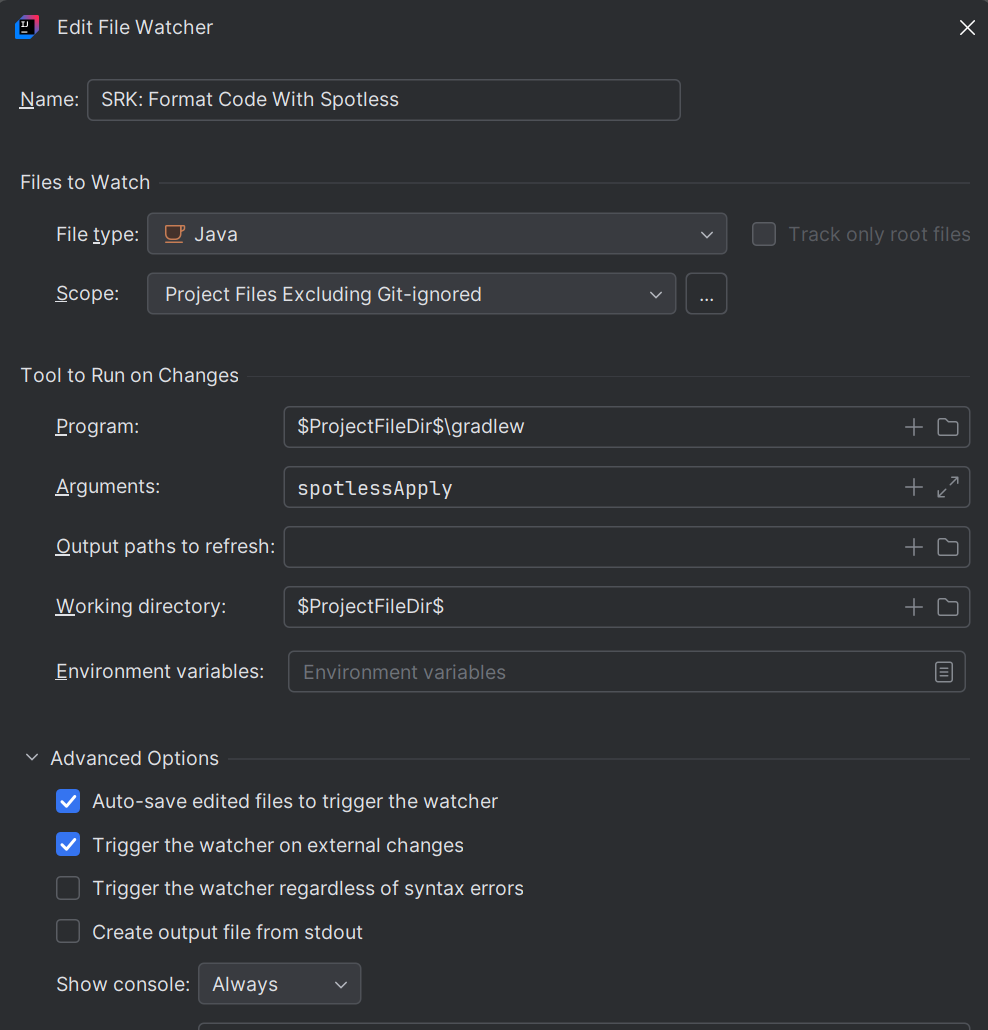Browse folder for Working directory

[948, 607]
